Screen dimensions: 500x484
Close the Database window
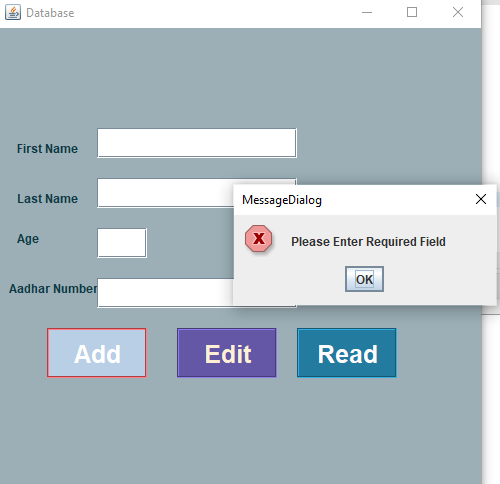point(458,12)
